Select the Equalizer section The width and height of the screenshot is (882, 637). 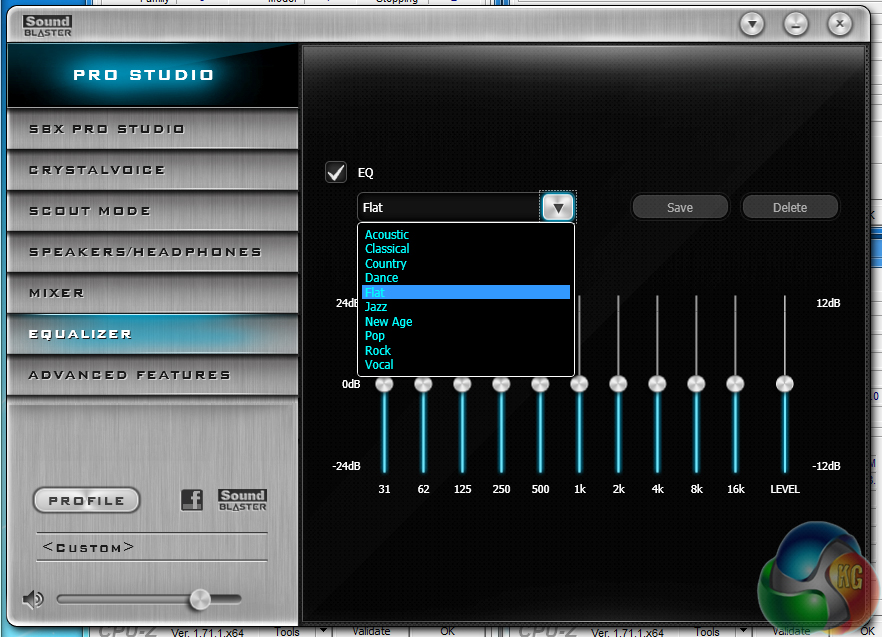152,334
